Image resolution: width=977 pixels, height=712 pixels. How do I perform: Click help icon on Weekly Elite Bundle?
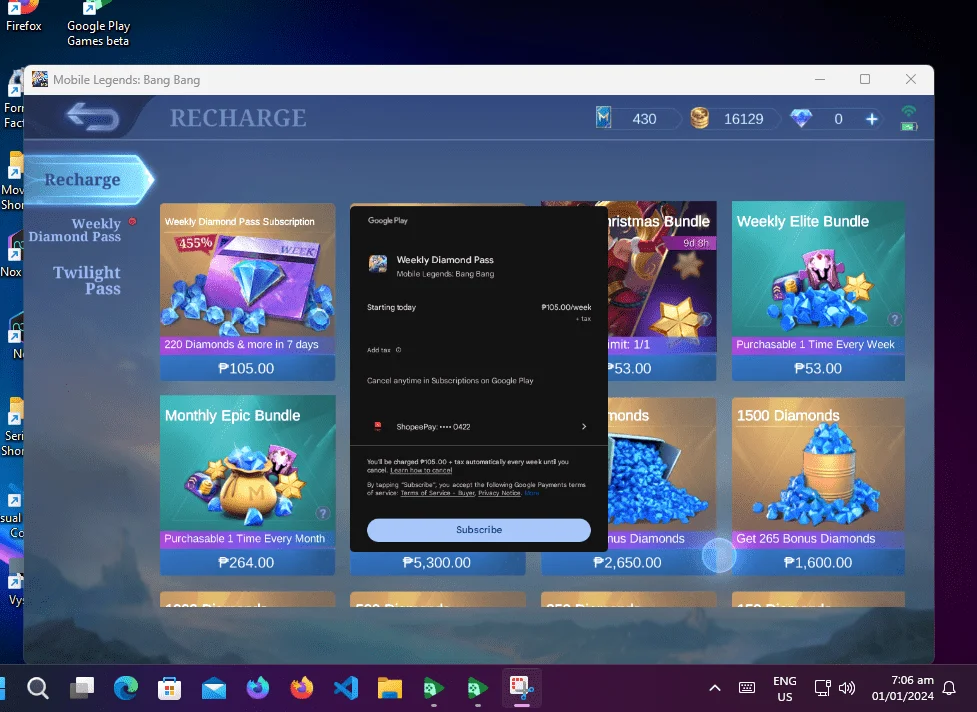point(895,319)
